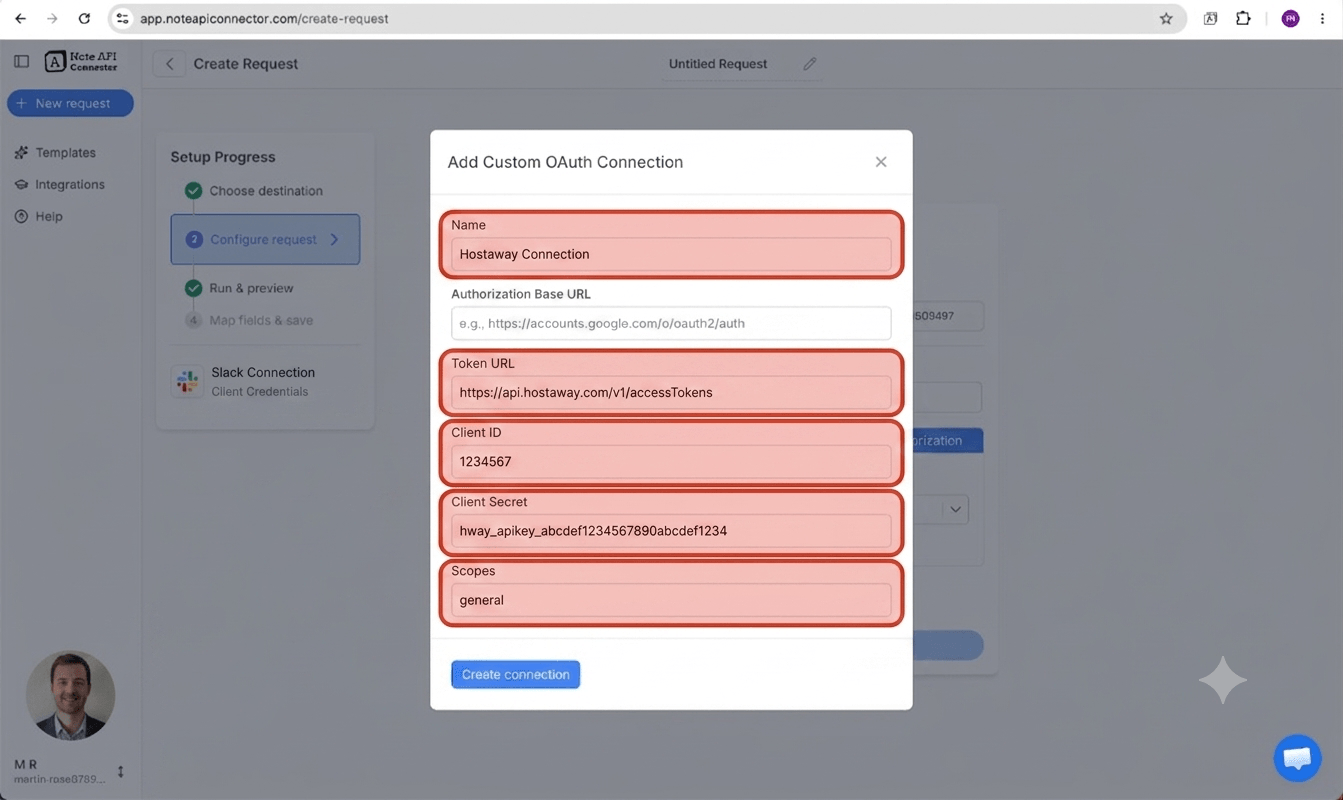Click the Create connection button
This screenshot has height=800, width=1343.
(515, 674)
